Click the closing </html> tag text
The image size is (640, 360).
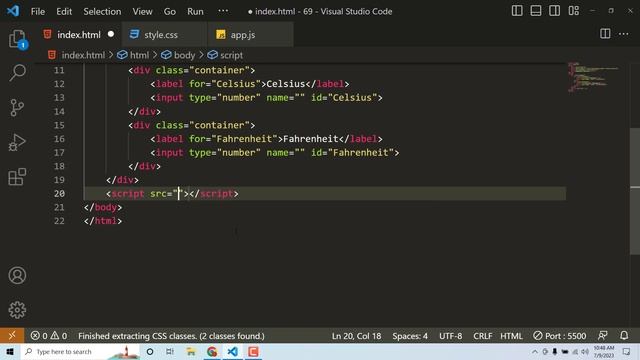pos(103,221)
